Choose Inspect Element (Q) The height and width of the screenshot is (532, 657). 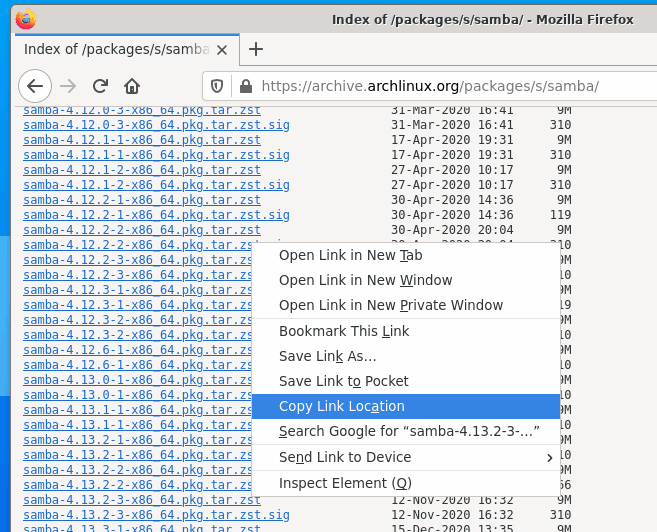406,483
